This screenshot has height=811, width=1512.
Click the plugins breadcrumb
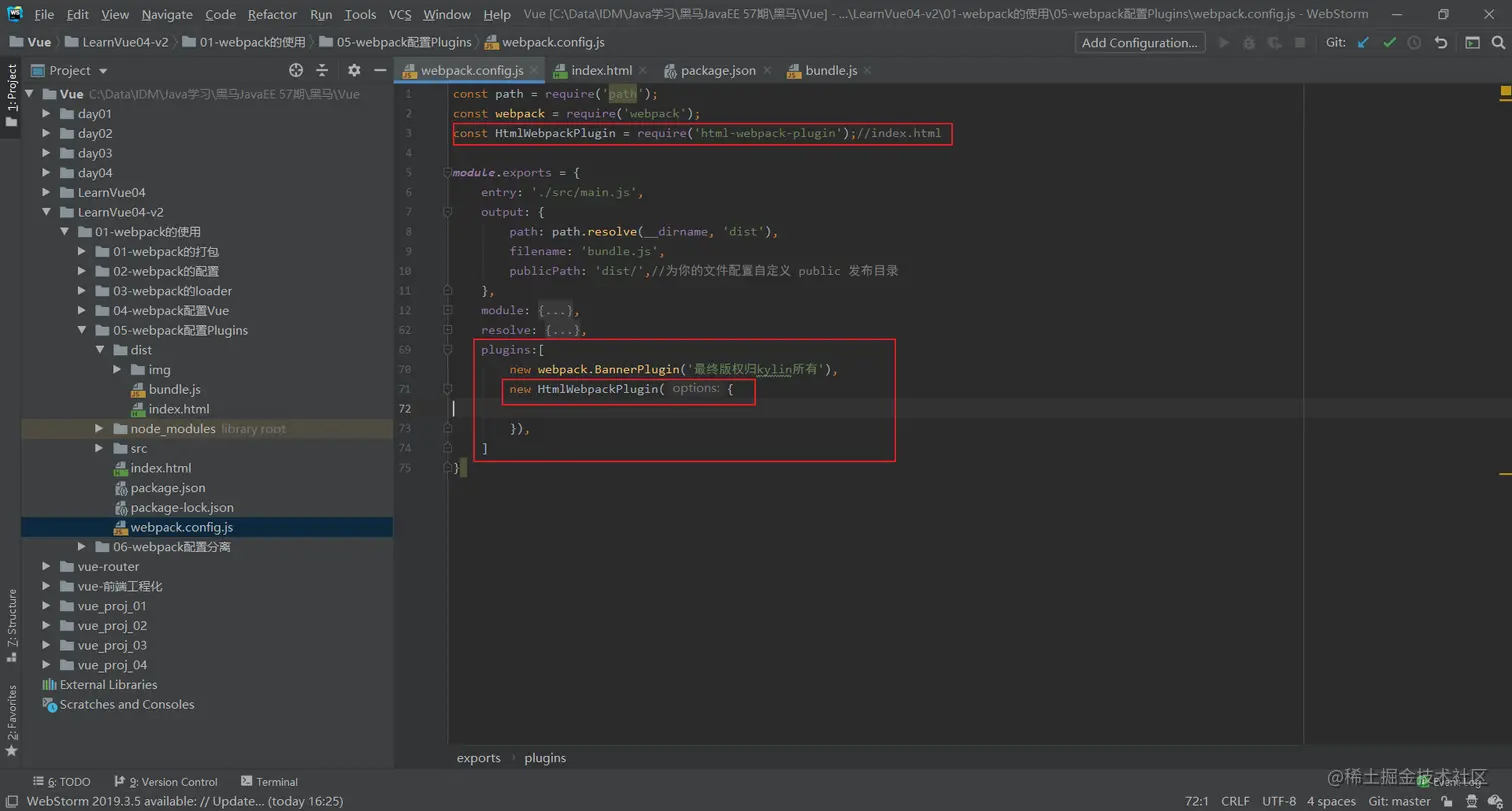tap(545, 758)
